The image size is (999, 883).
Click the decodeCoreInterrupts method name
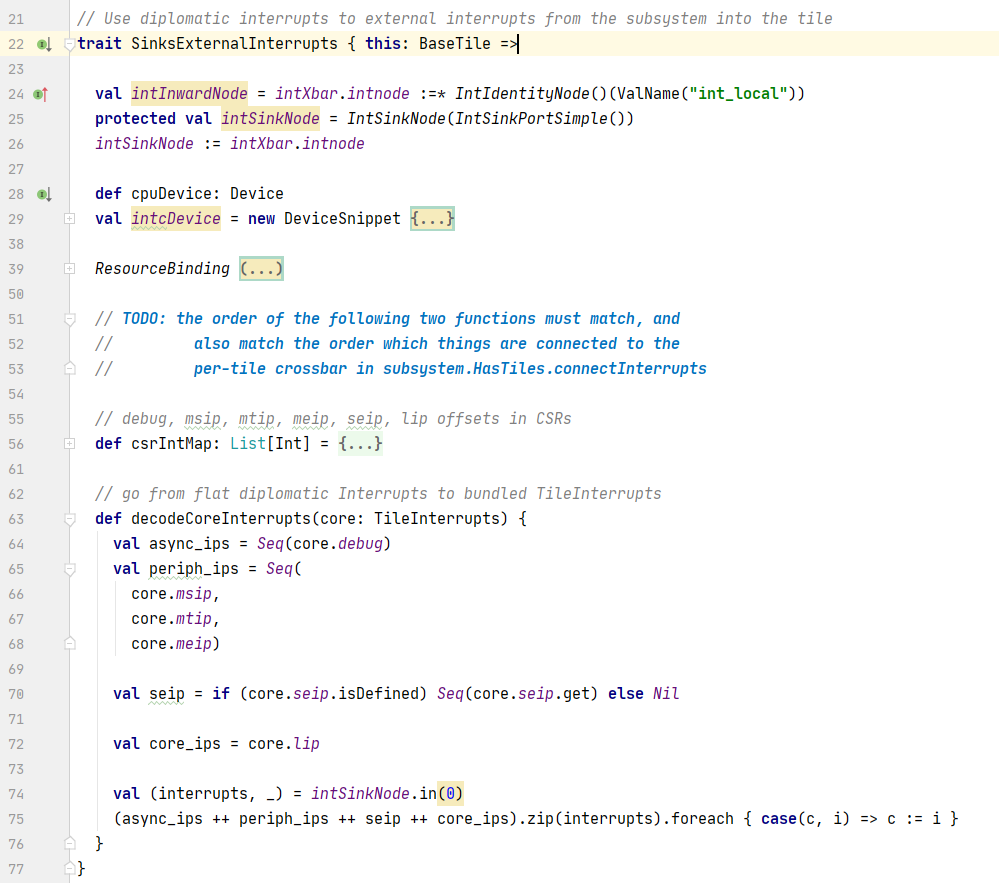(221, 519)
